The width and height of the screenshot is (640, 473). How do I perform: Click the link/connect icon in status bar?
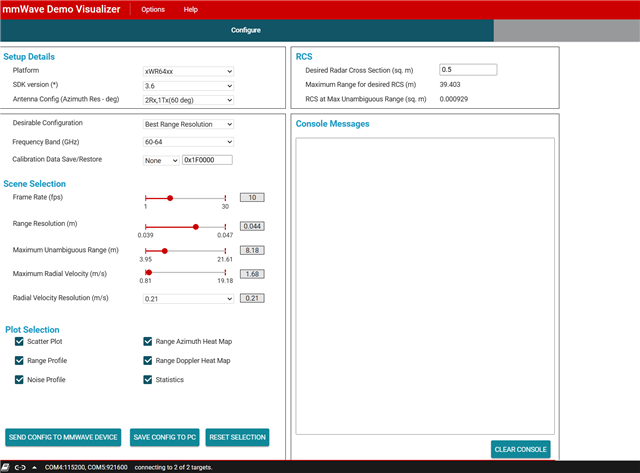coord(20,467)
